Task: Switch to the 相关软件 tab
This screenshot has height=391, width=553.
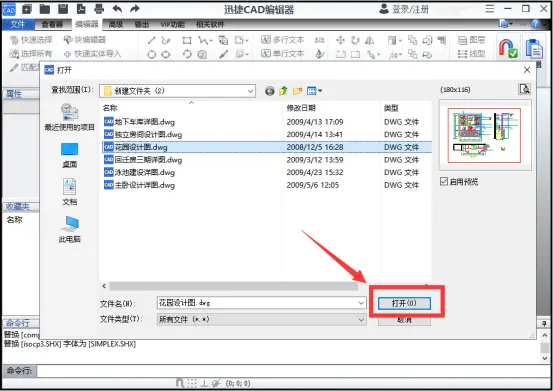Action: [210, 24]
